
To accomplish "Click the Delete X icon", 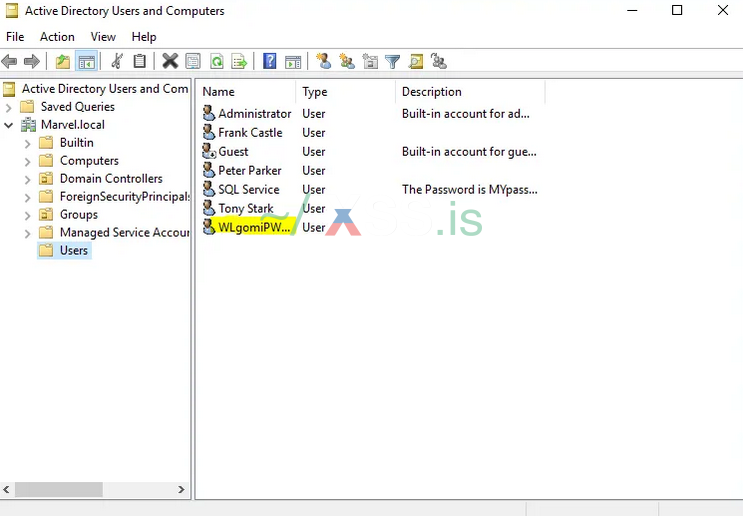I will [170, 61].
